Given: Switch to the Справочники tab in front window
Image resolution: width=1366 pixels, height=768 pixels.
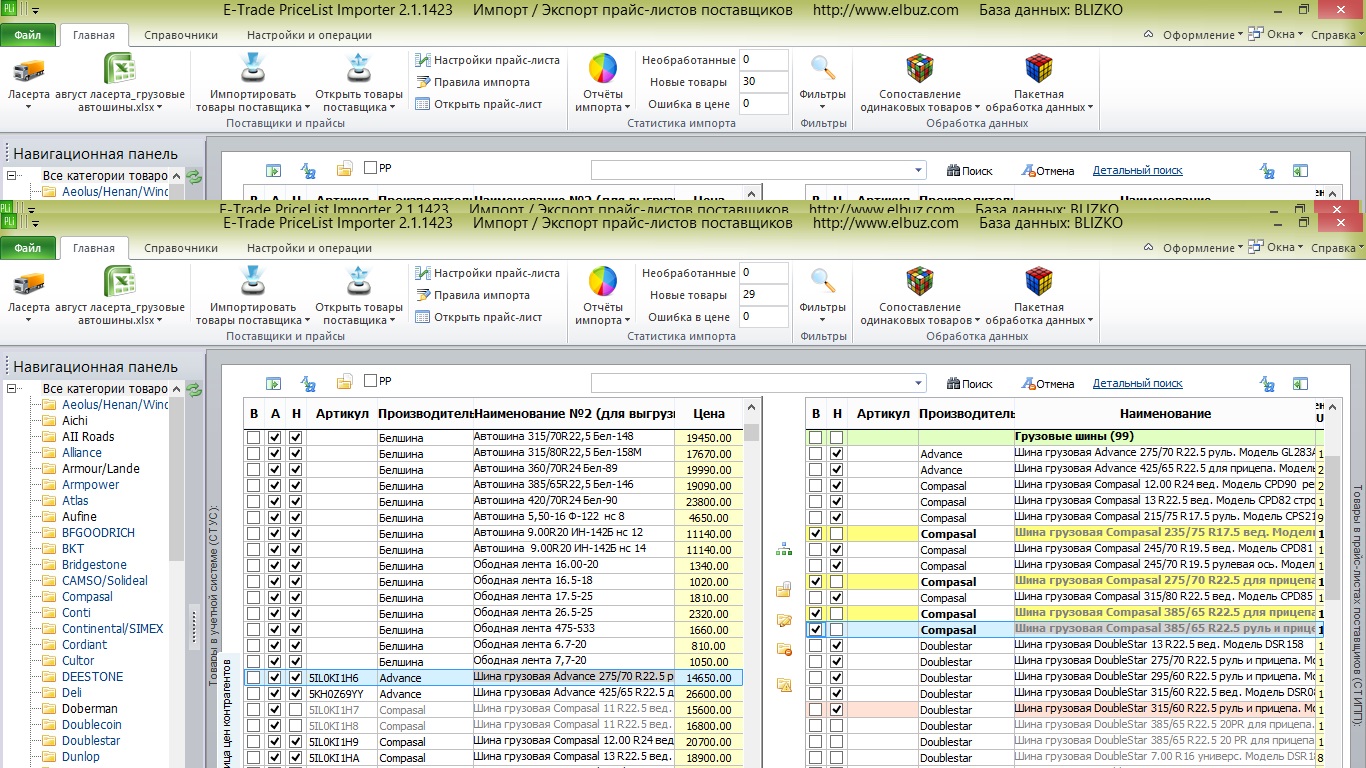Looking at the screenshot, I should click(181, 248).
